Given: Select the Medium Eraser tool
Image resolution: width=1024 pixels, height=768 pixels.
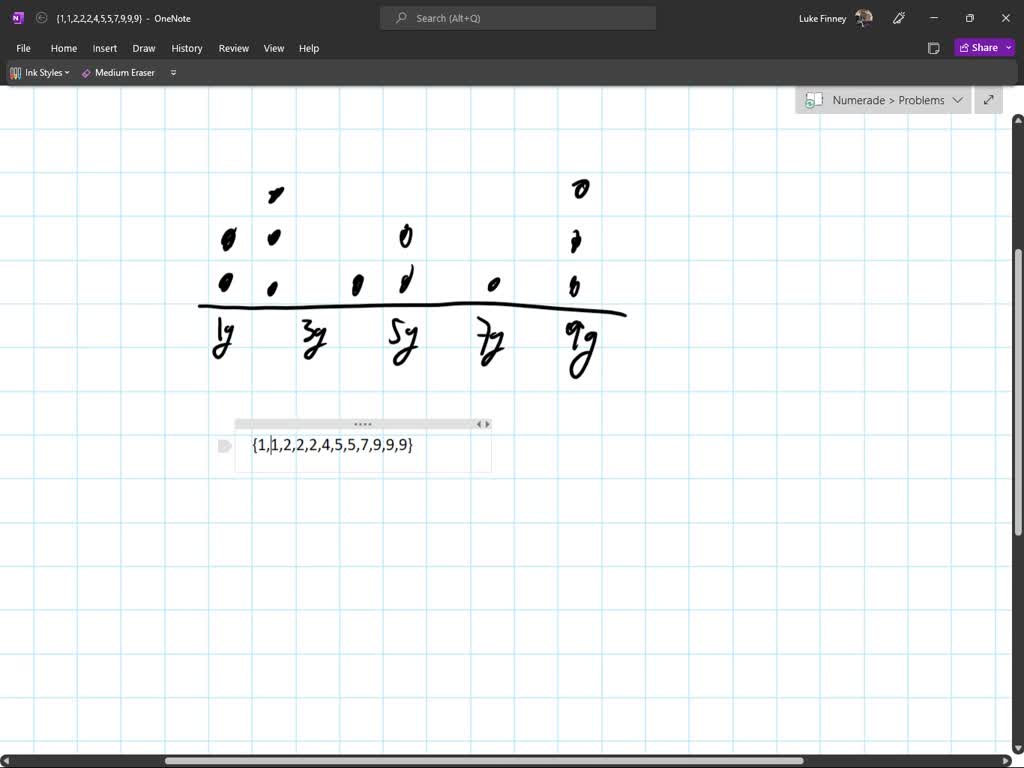Looking at the screenshot, I should point(118,72).
